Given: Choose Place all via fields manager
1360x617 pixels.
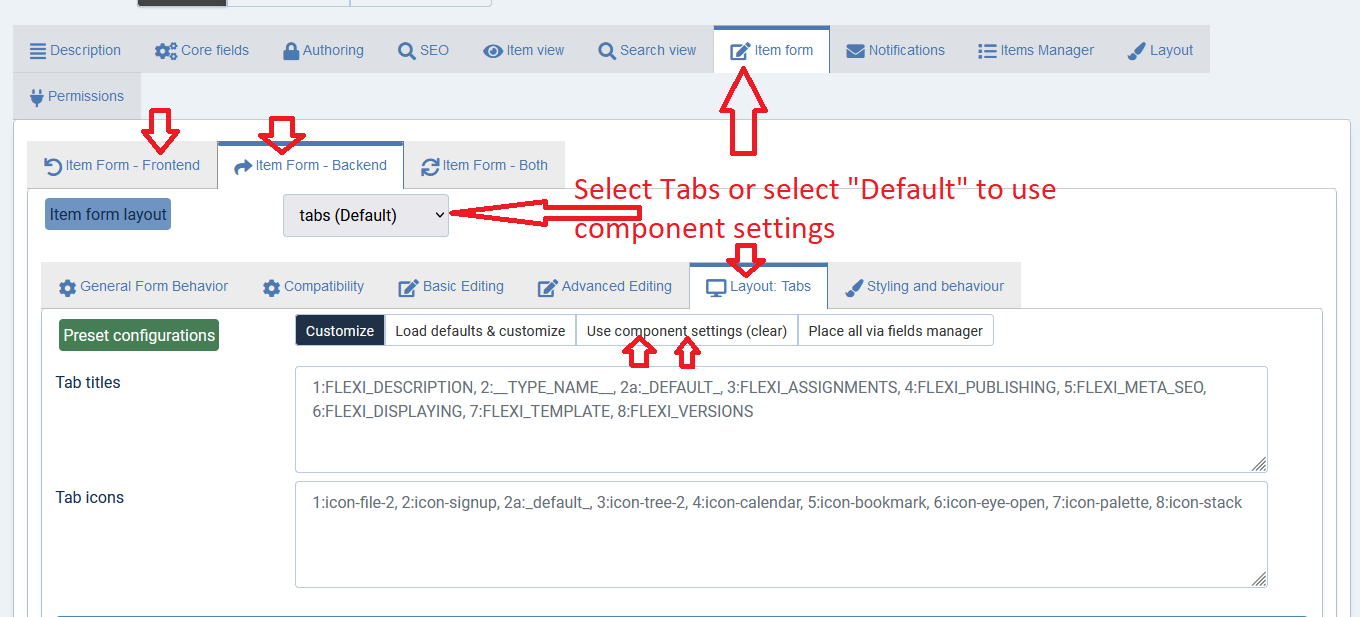Looking at the screenshot, I should click(895, 331).
